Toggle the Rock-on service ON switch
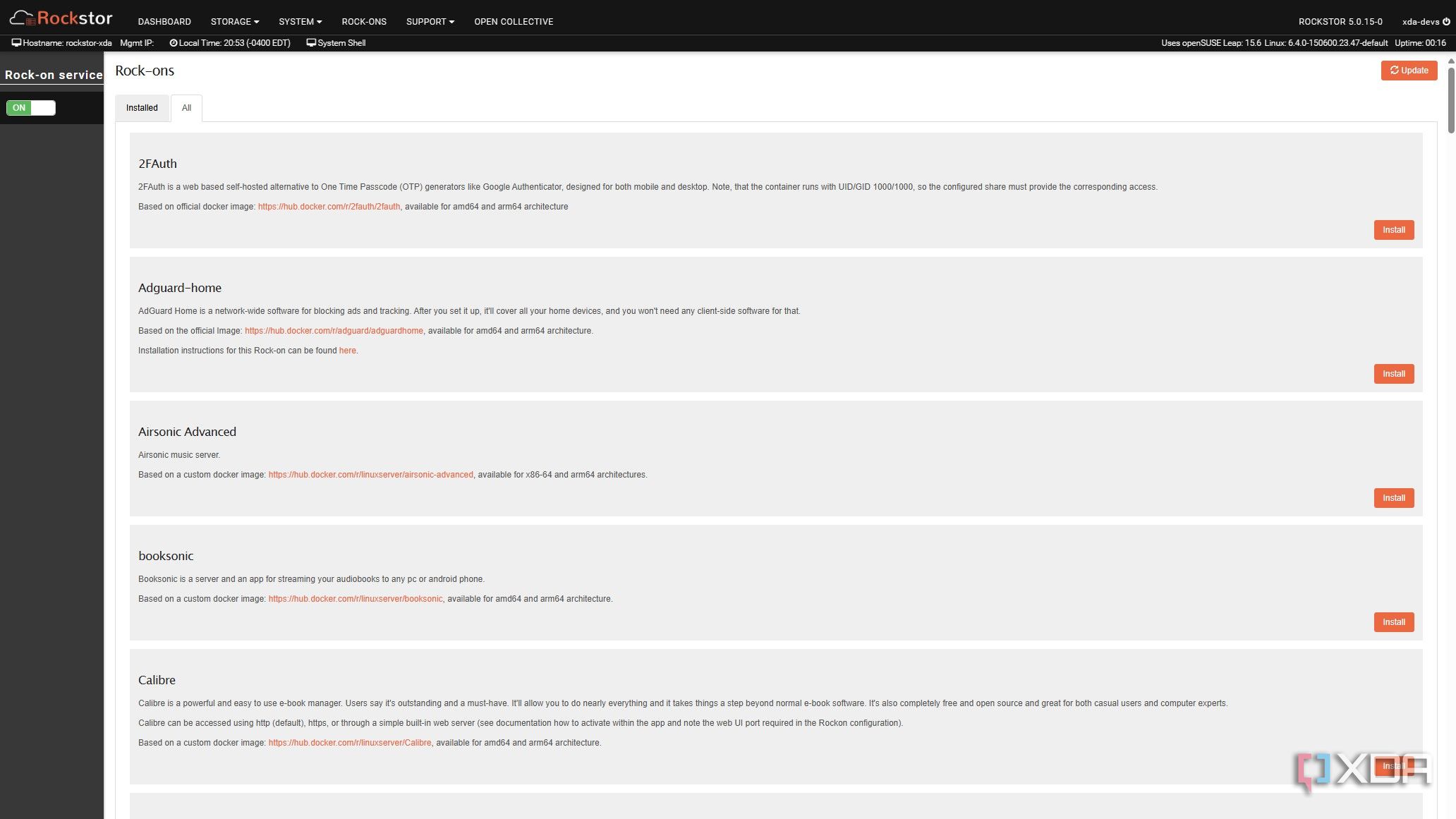The height and width of the screenshot is (819, 1456). point(31,108)
